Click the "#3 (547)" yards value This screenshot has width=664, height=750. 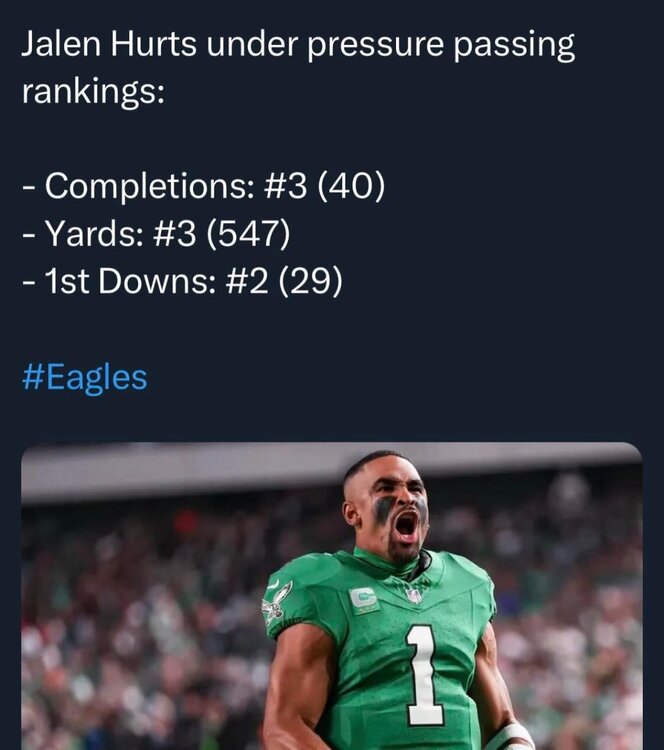click(220, 235)
